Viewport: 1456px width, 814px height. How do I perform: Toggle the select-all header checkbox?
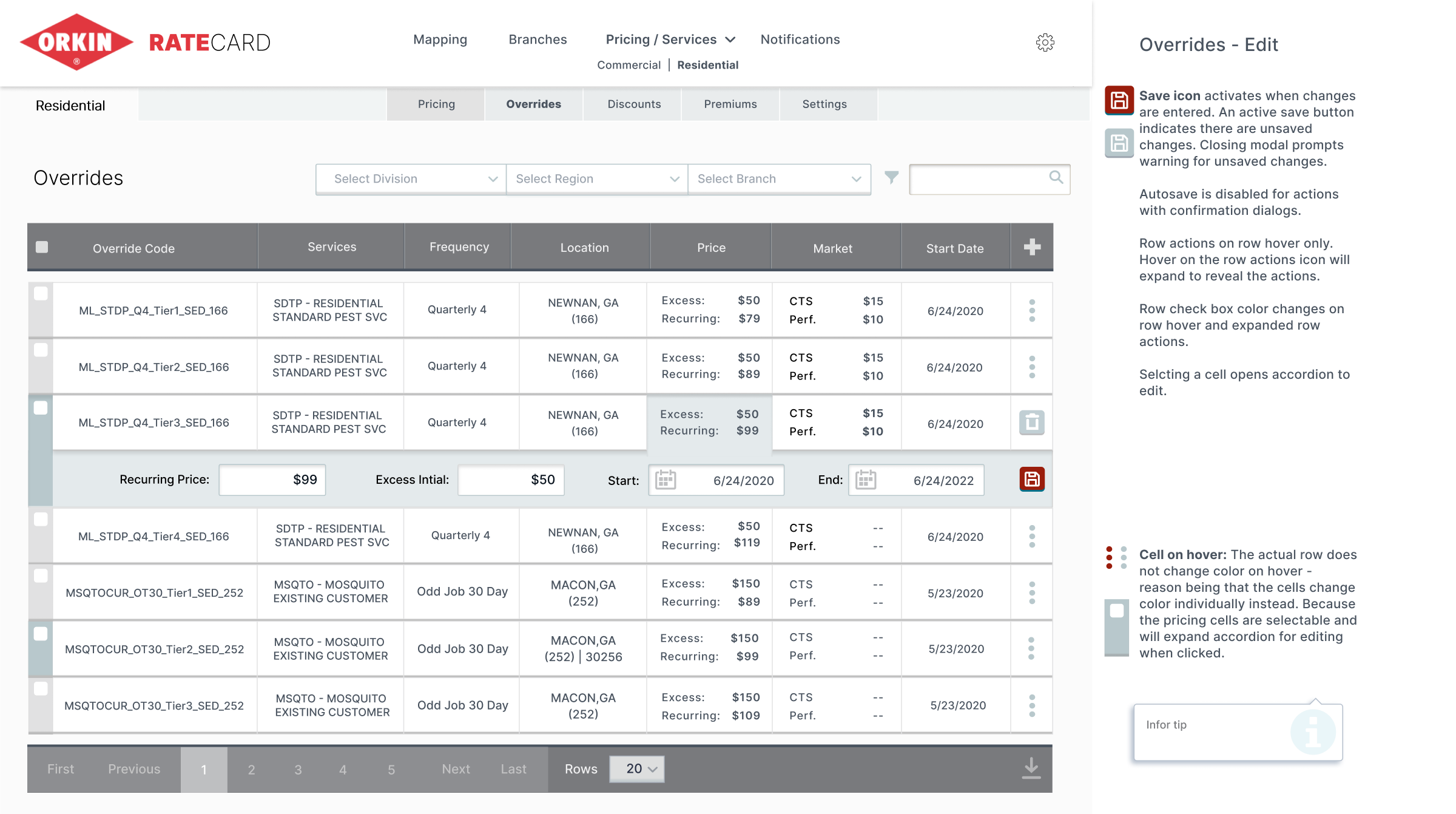click(x=42, y=247)
